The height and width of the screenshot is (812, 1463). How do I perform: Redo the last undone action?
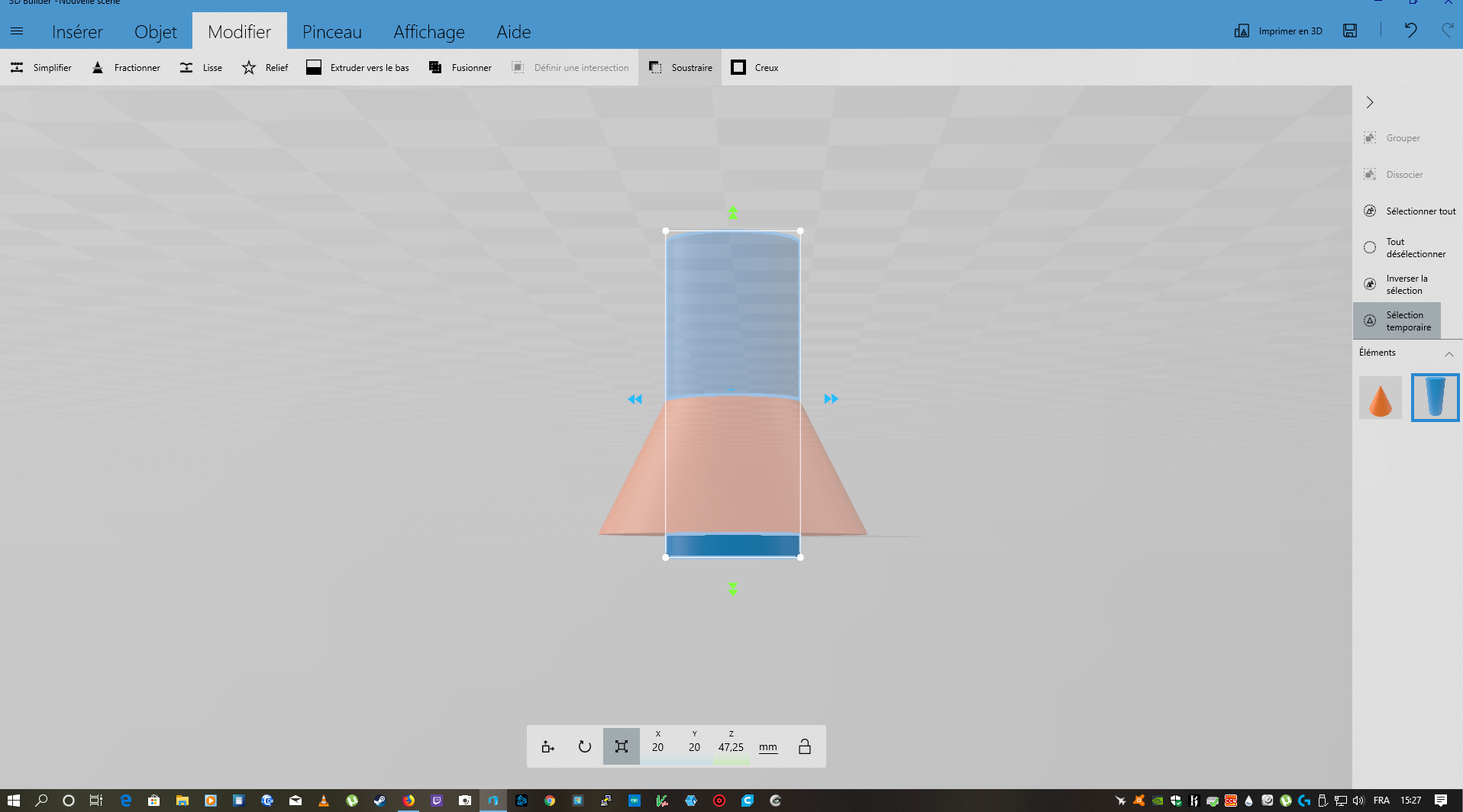click(1447, 31)
